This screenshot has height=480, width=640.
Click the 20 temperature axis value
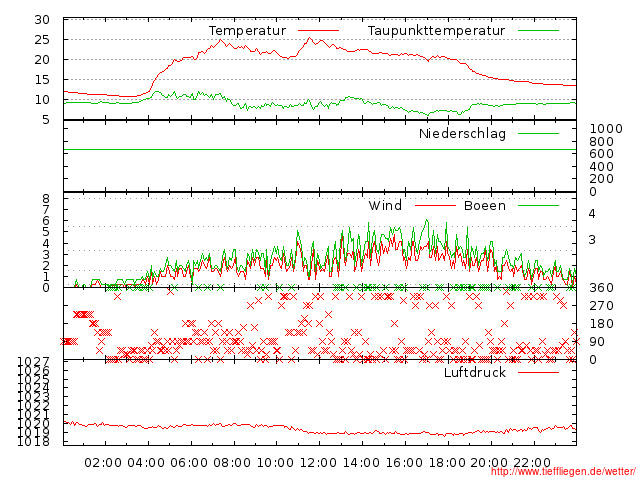pyautogui.click(x=42, y=60)
